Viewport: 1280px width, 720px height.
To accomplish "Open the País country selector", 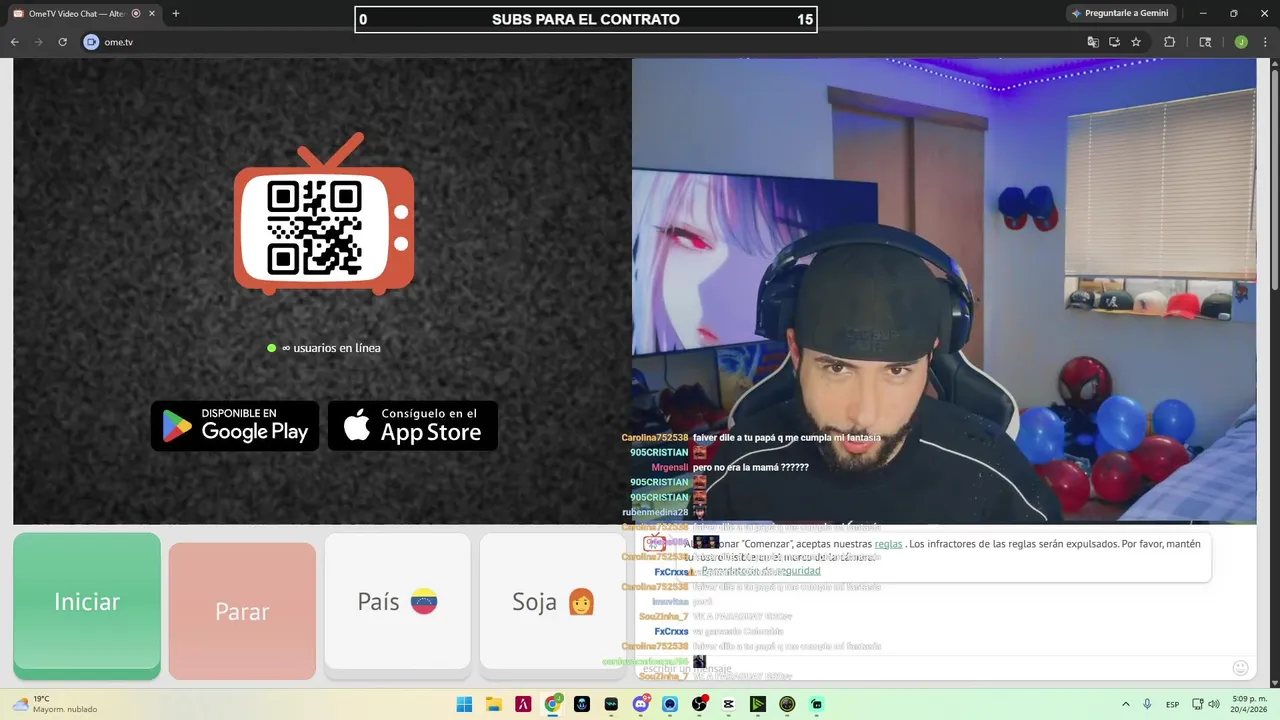I will click(x=397, y=601).
